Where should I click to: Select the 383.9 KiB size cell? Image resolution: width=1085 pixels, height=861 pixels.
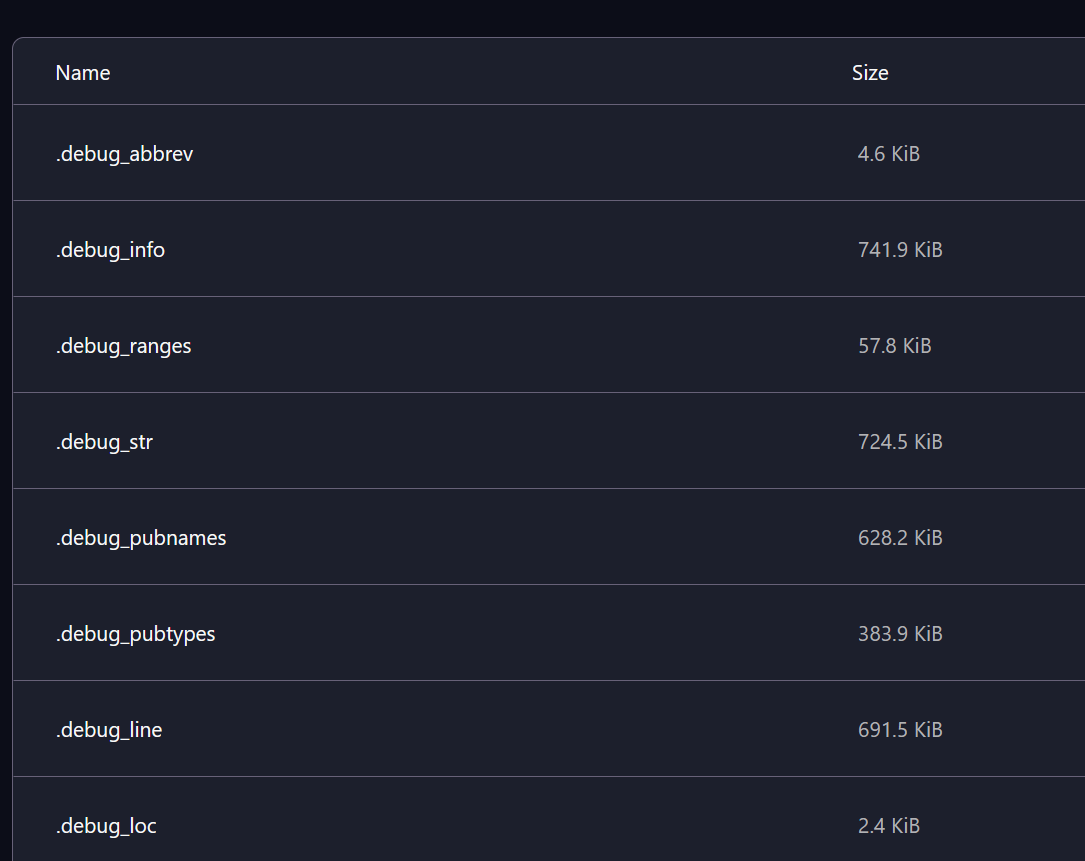[900, 634]
